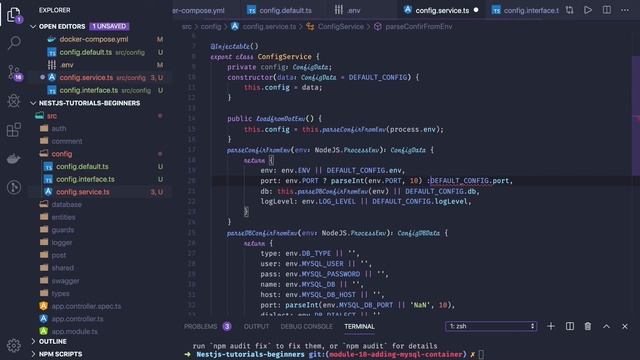
Task: Click the ConfigService breadcrumb segment
Action: click(x=341, y=27)
